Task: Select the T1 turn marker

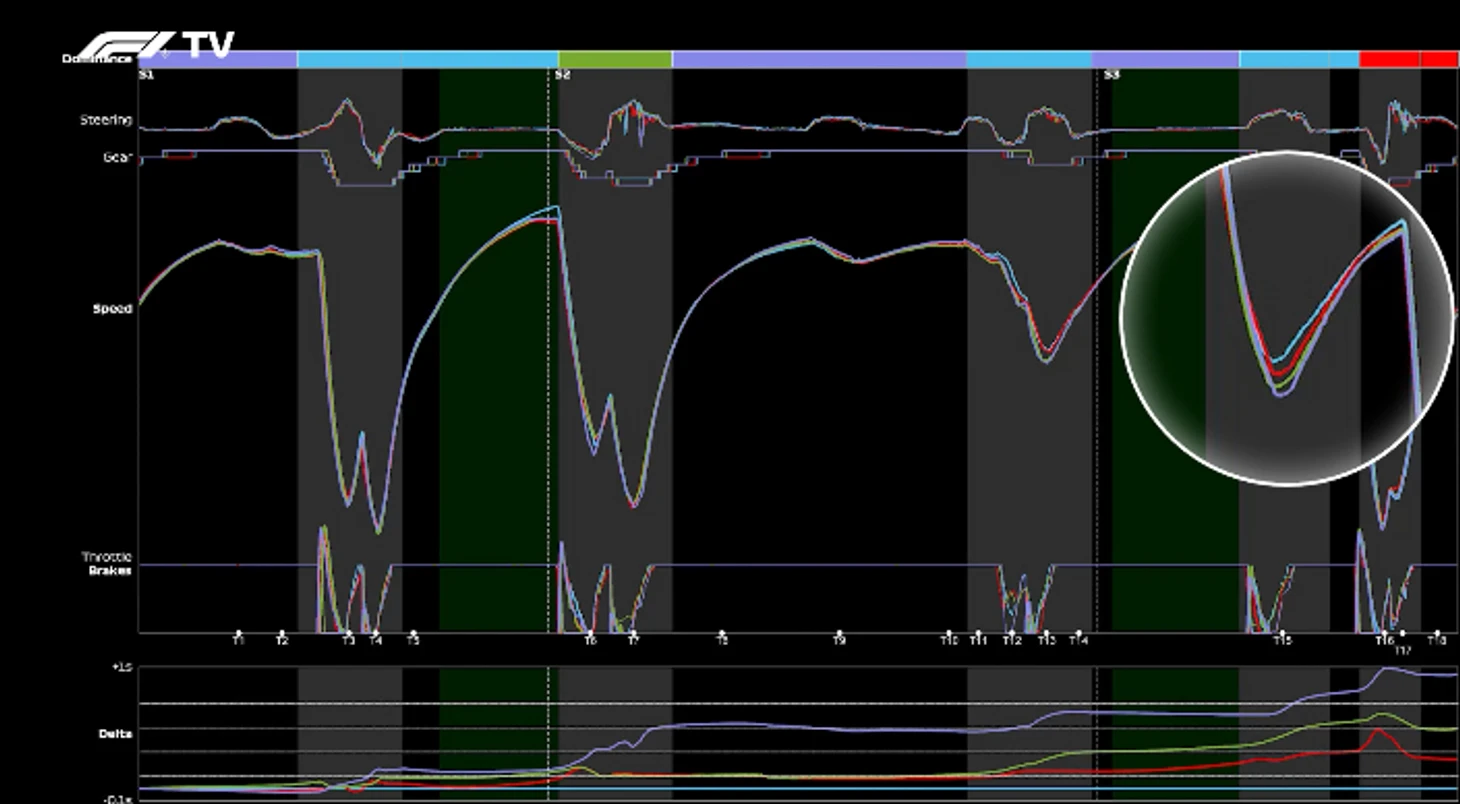Action: click(238, 639)
